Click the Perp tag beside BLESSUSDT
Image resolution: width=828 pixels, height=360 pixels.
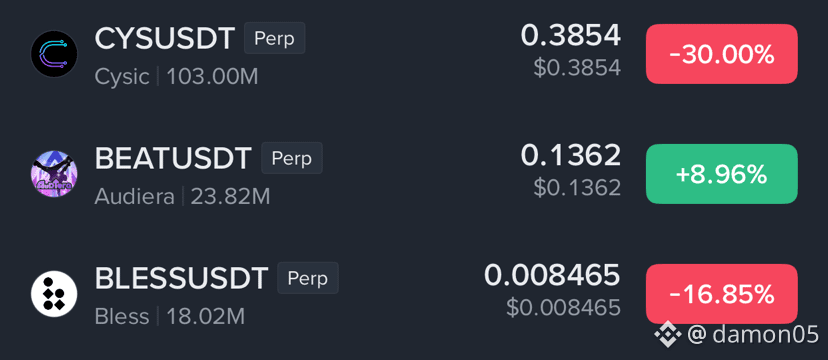[x=308, y=278]
